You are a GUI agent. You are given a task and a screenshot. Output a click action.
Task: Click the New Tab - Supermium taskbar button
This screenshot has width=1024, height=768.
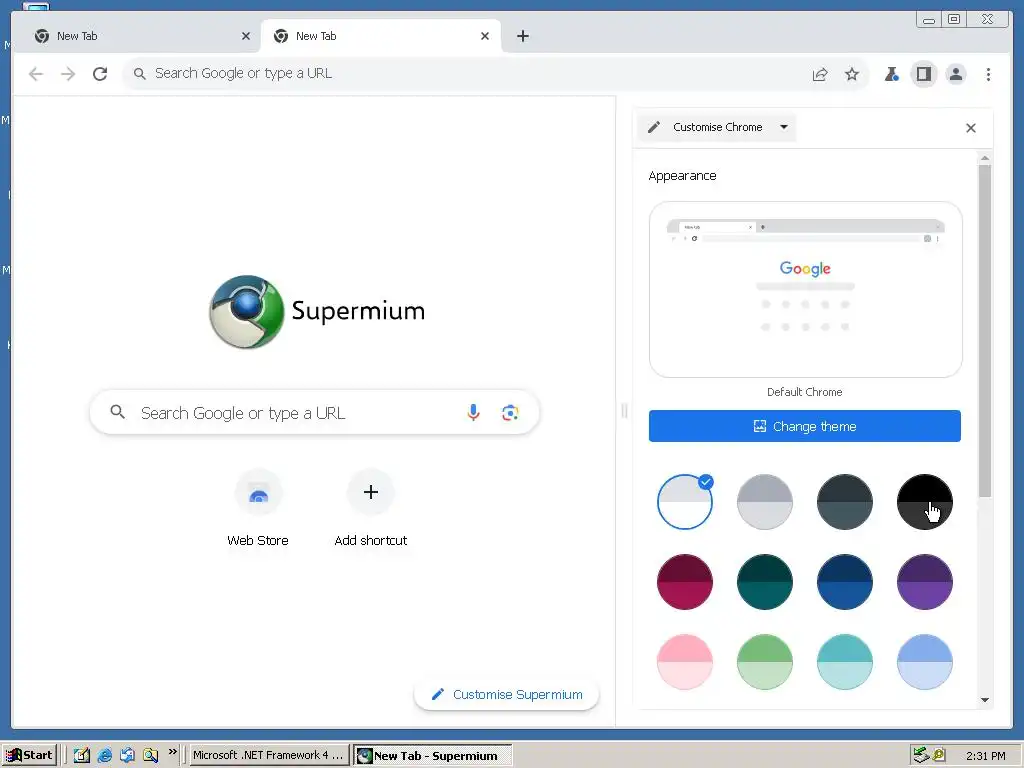coord(433,756)
